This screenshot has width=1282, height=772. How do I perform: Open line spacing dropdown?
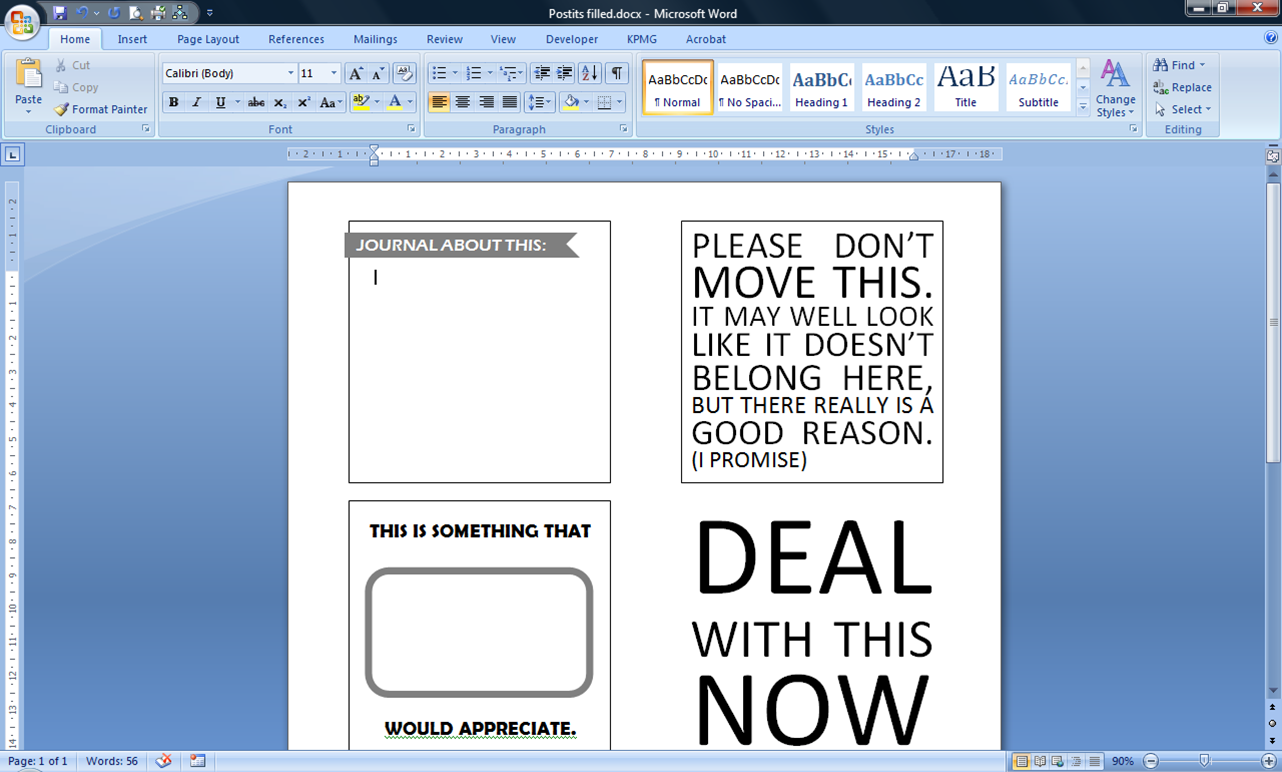[540, 102]
